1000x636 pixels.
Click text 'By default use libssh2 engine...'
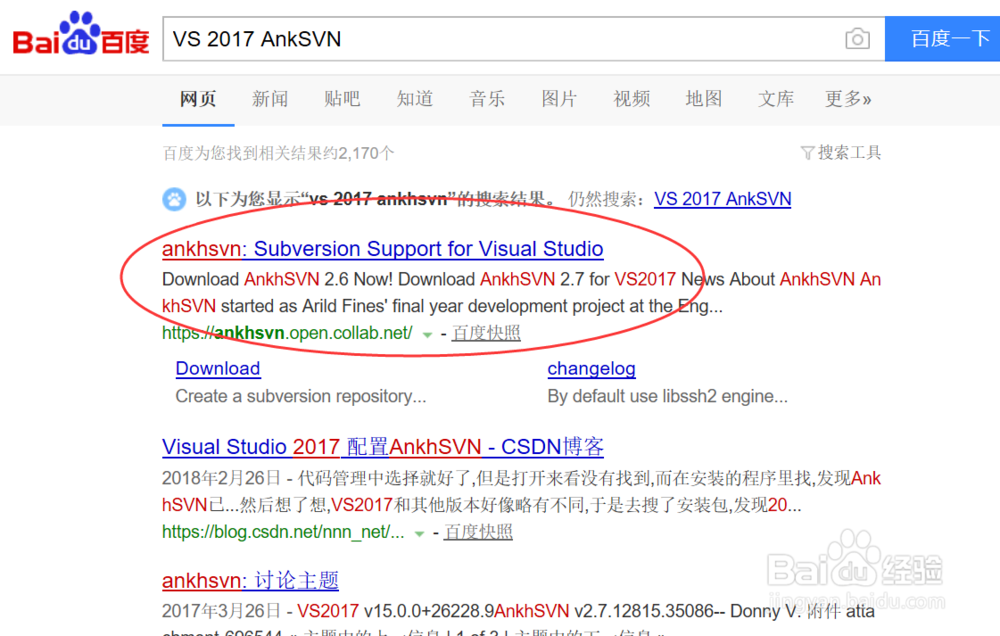[668, 396]
